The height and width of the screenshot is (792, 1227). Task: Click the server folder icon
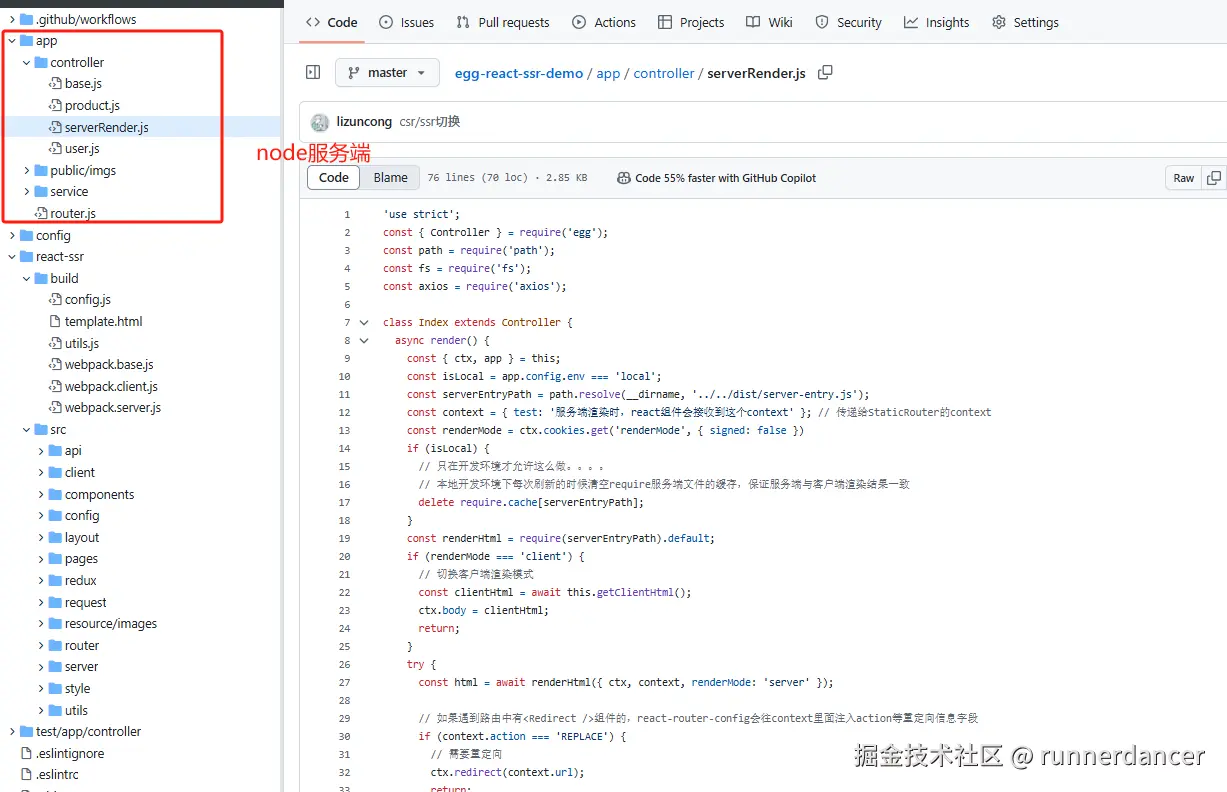[x=55, y=667]
